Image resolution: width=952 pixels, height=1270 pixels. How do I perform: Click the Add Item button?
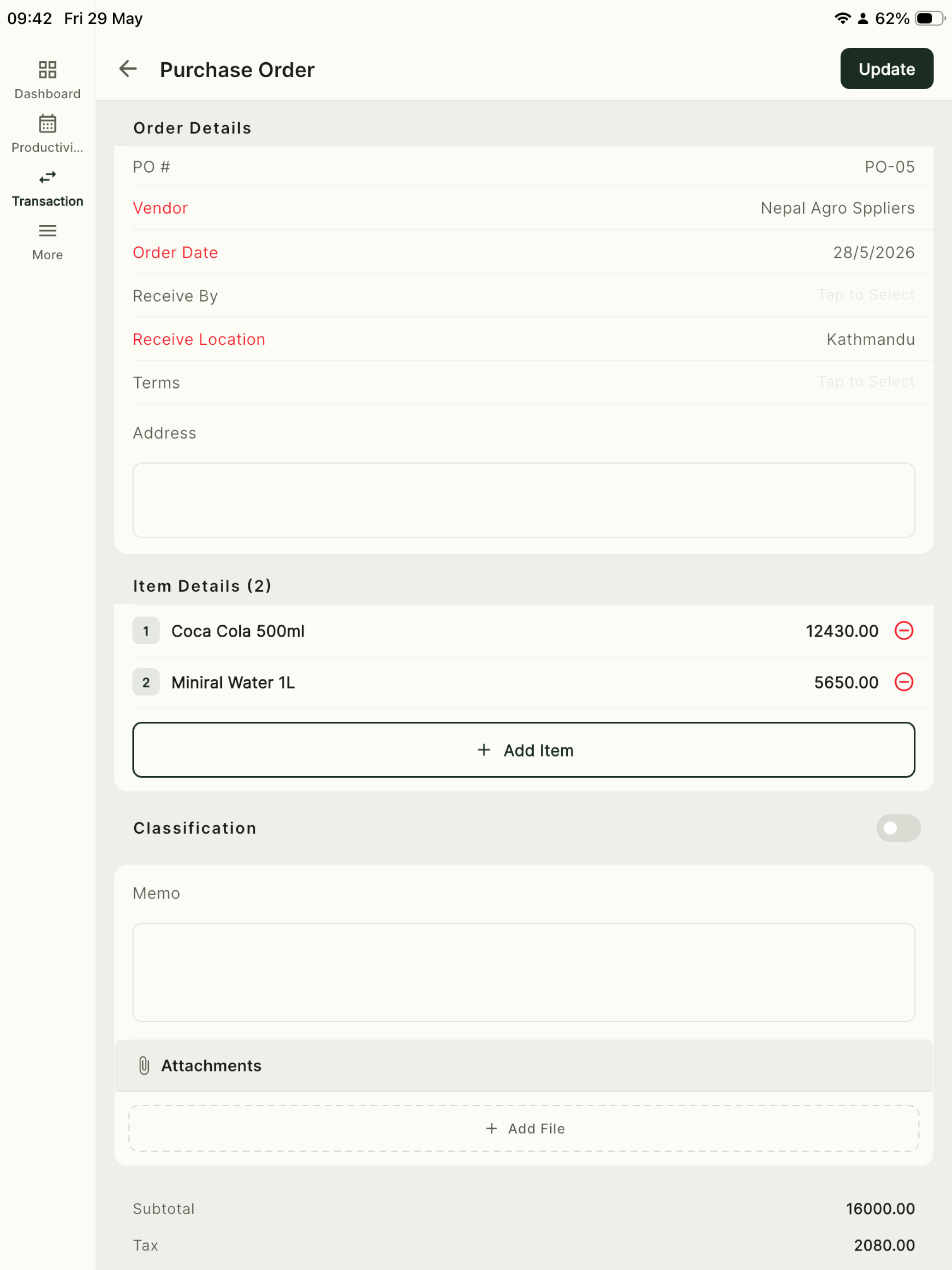[524, 750]
